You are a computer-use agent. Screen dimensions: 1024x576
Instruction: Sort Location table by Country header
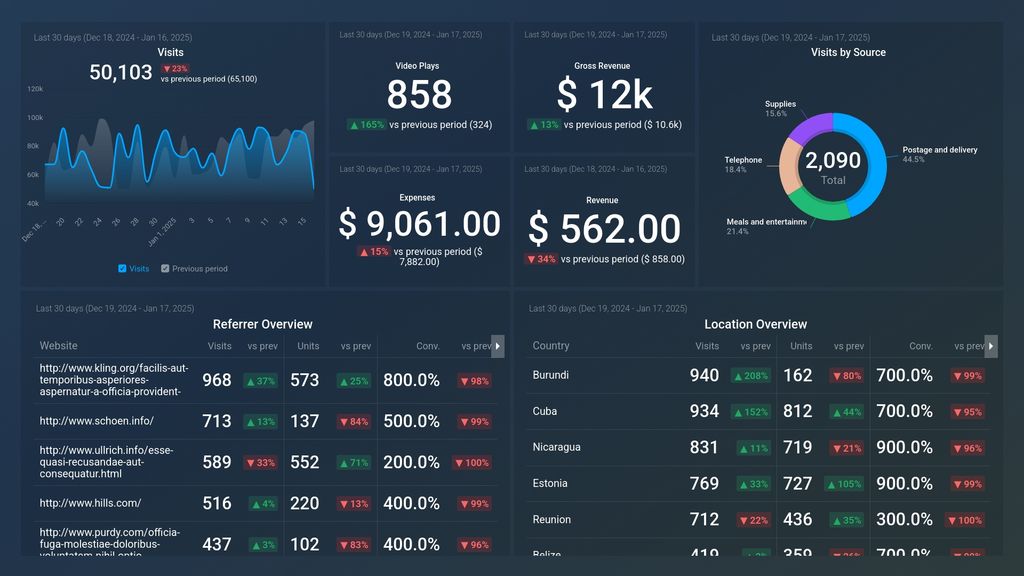[x=551, y=345]
